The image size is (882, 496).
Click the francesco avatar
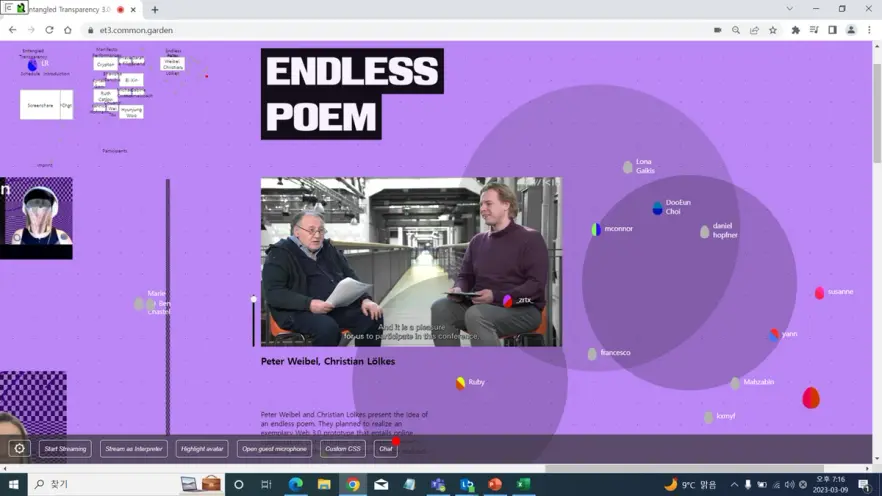[x=592, y=354]
